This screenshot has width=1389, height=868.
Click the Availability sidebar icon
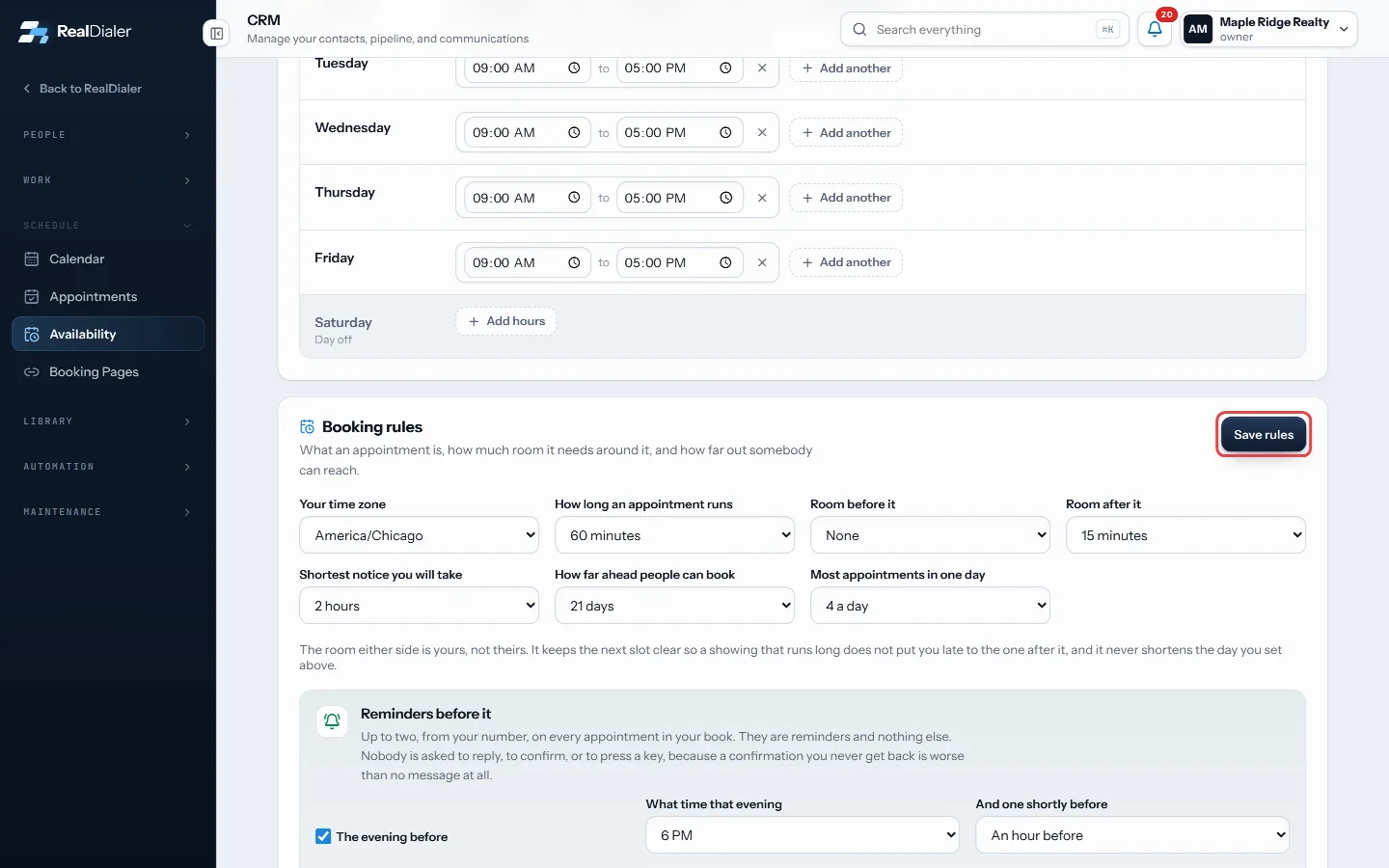pyautogui.click(x=32, y=335)
